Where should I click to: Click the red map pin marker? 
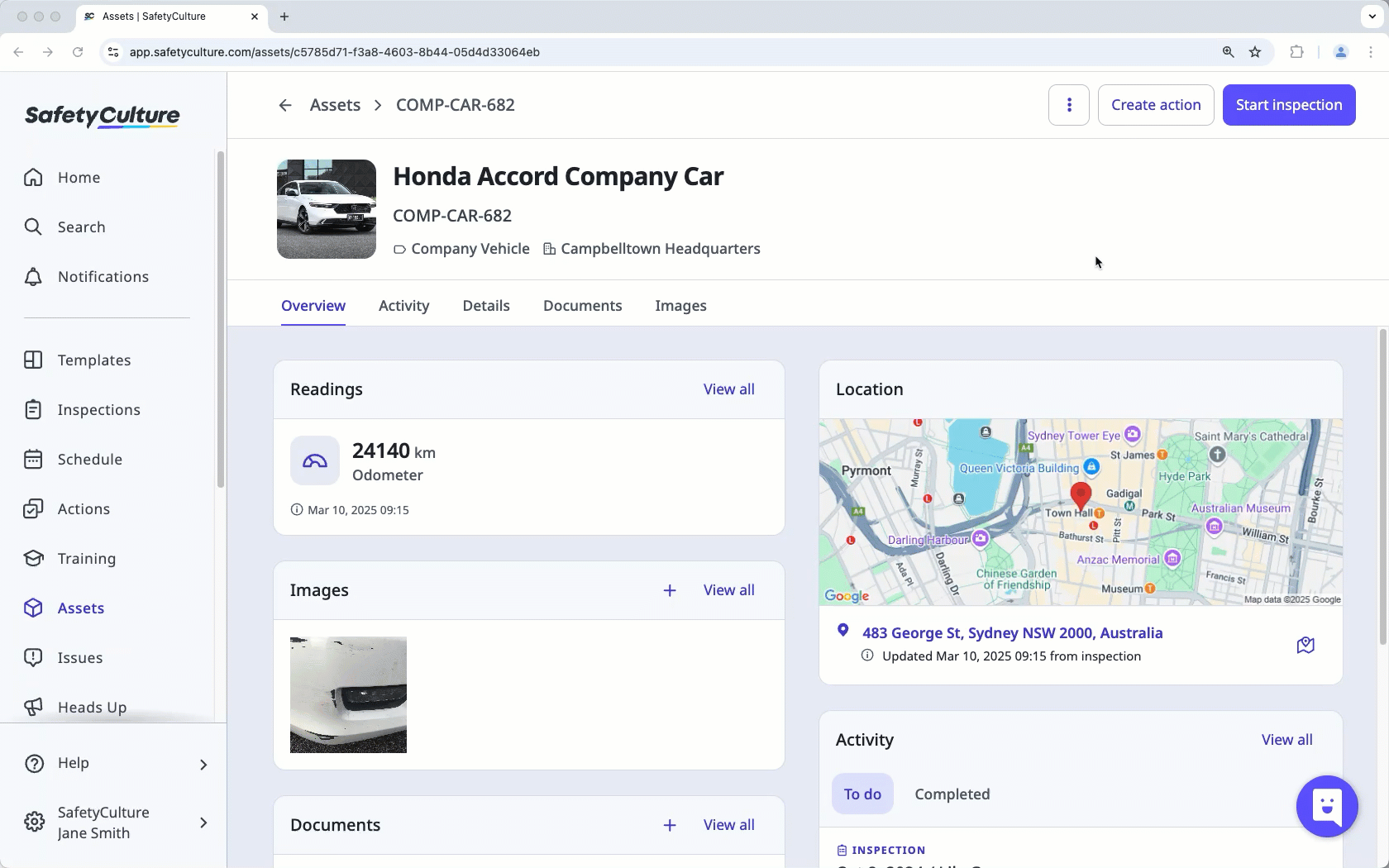(1080, 496)
